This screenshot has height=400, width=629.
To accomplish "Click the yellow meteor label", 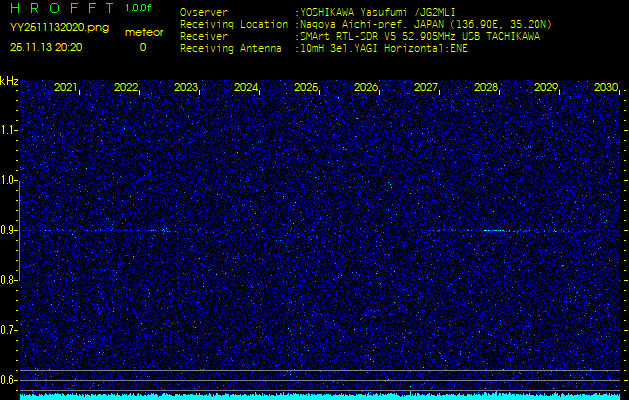I will pyautogui.click(x=144, y=32).
